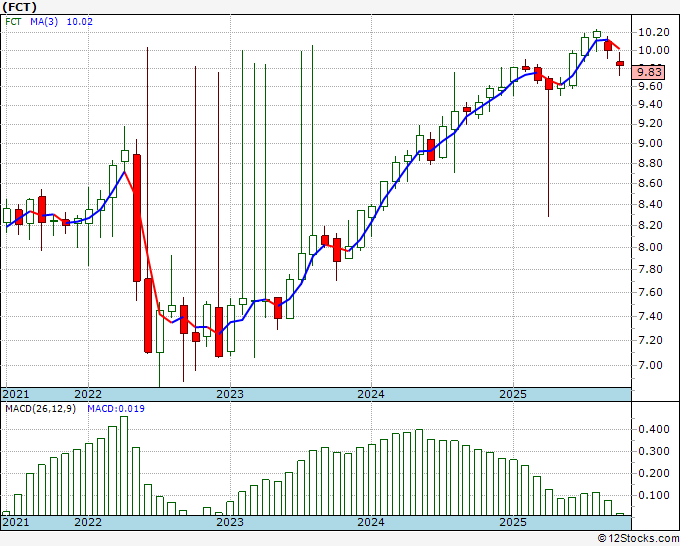Click the 8.40 price axis label
The width and height of the screenshot is (680, 546).
click(x=650, y=204)
